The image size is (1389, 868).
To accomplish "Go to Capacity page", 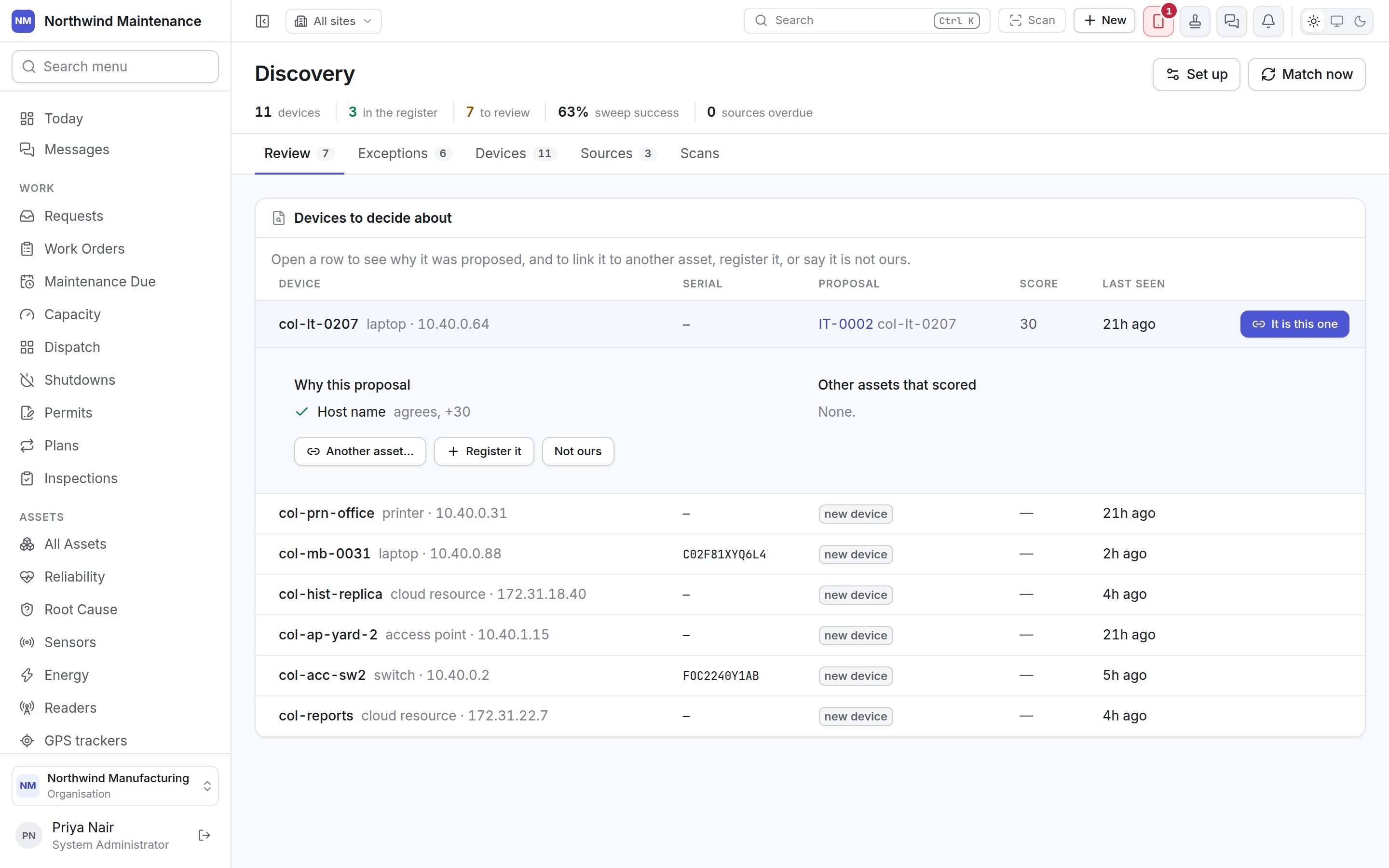I will tap(115, 314).
